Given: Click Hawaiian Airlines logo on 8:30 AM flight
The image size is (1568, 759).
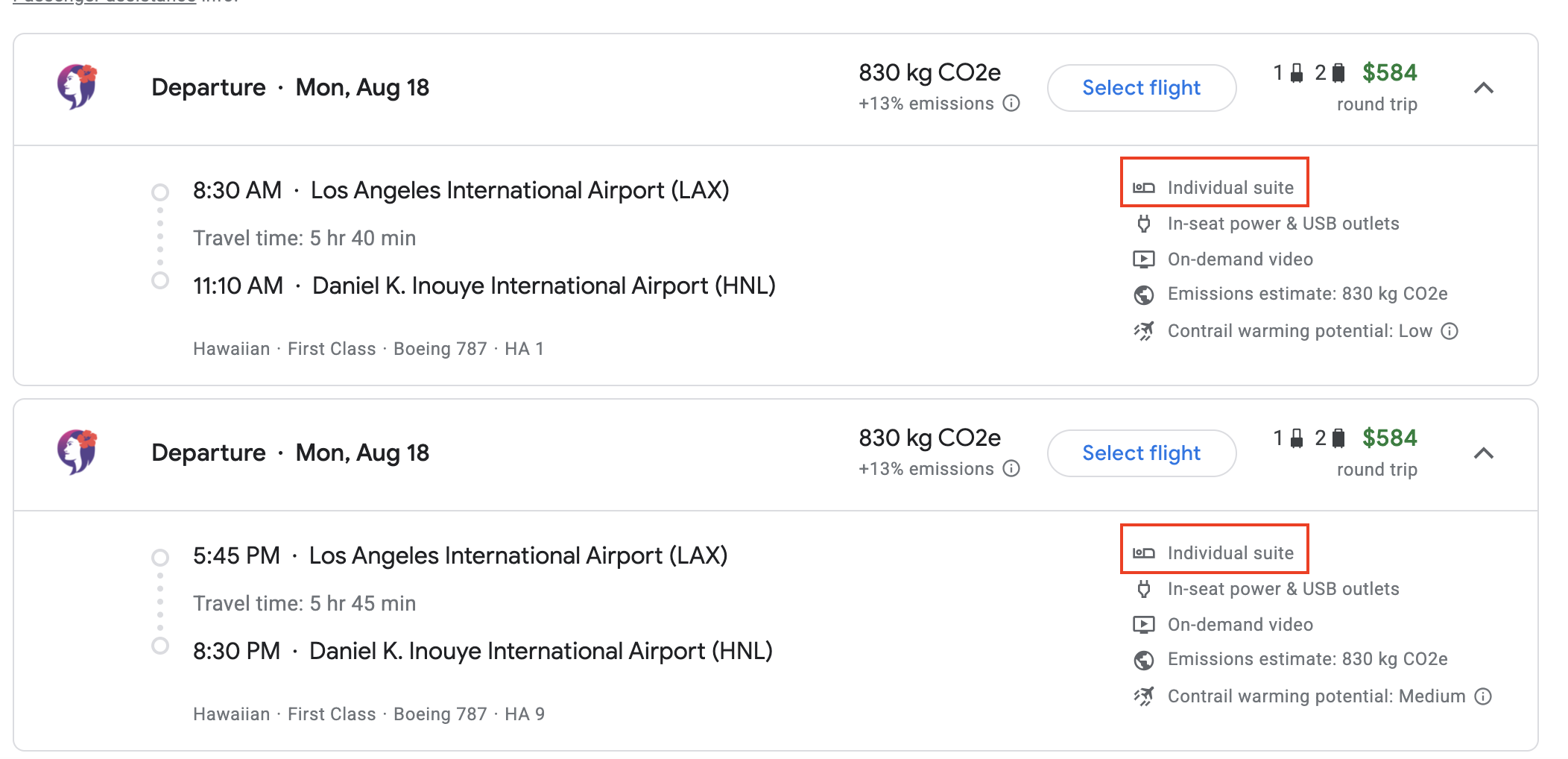Looking at the screenshot, I should (77, 86).
